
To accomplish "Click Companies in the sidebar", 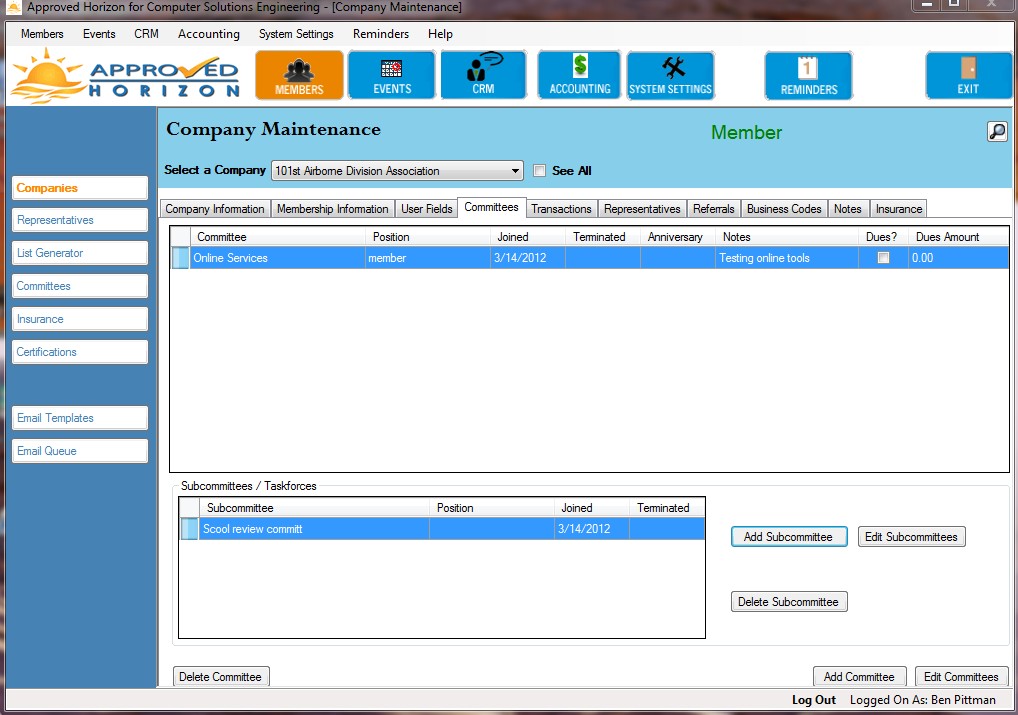I will 80,188.
